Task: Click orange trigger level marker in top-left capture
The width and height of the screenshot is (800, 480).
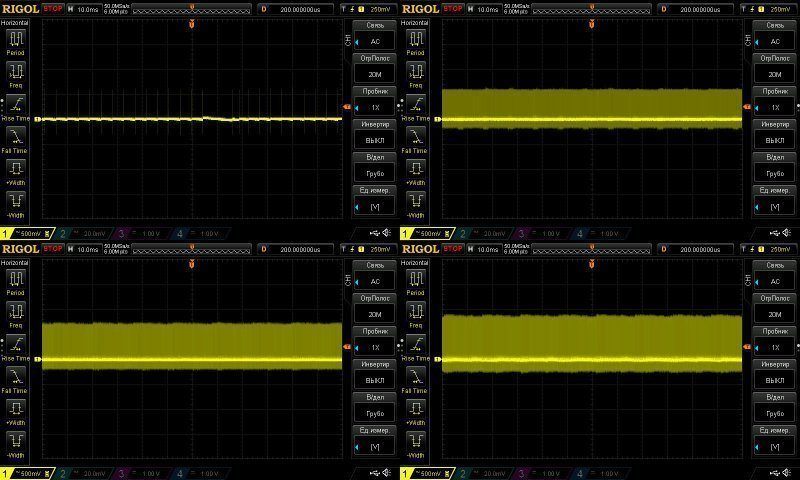Action: 346,107
